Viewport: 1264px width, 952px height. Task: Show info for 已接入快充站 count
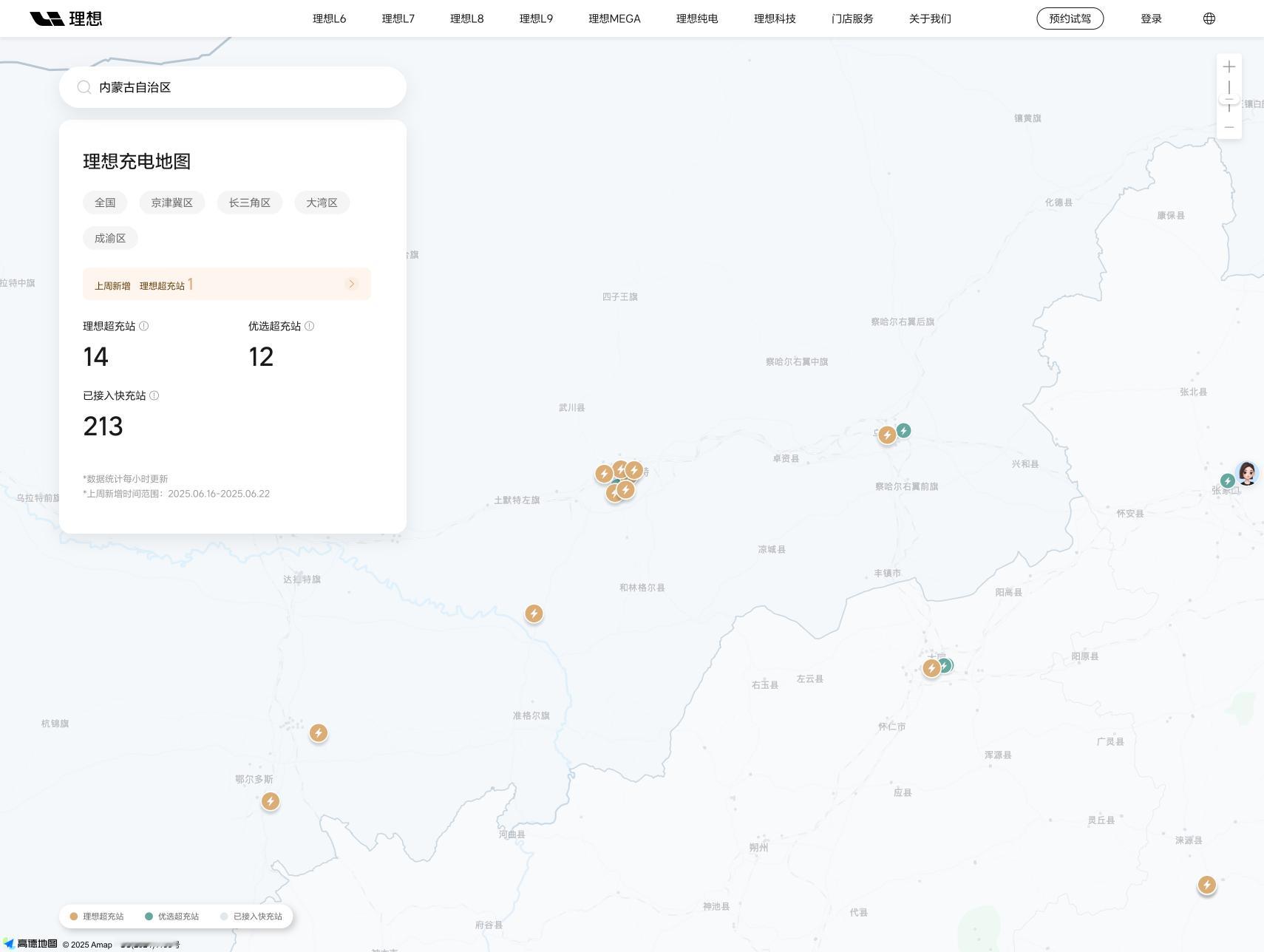154,395
